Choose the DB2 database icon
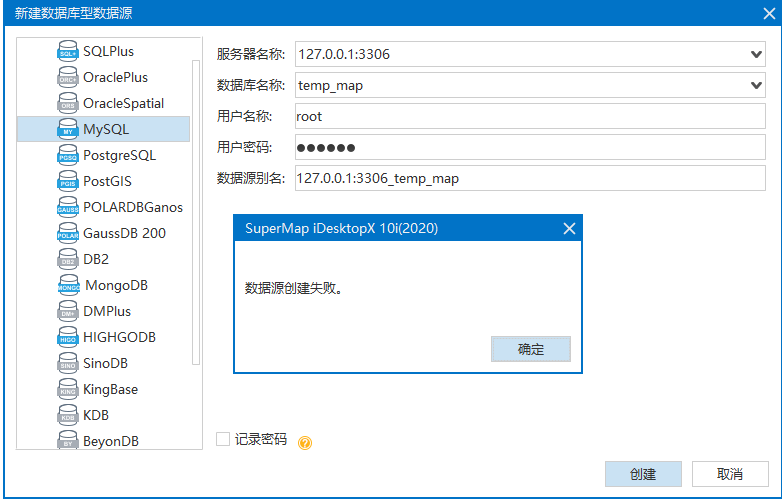Image resolution: width=782 pixels, height=500 pixels. coord(68,259)
